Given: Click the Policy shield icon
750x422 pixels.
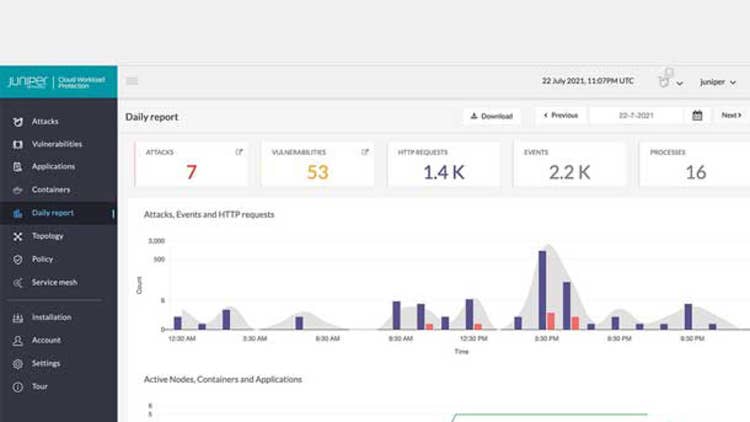Looking at the screenshot, I should click(18, 260).
